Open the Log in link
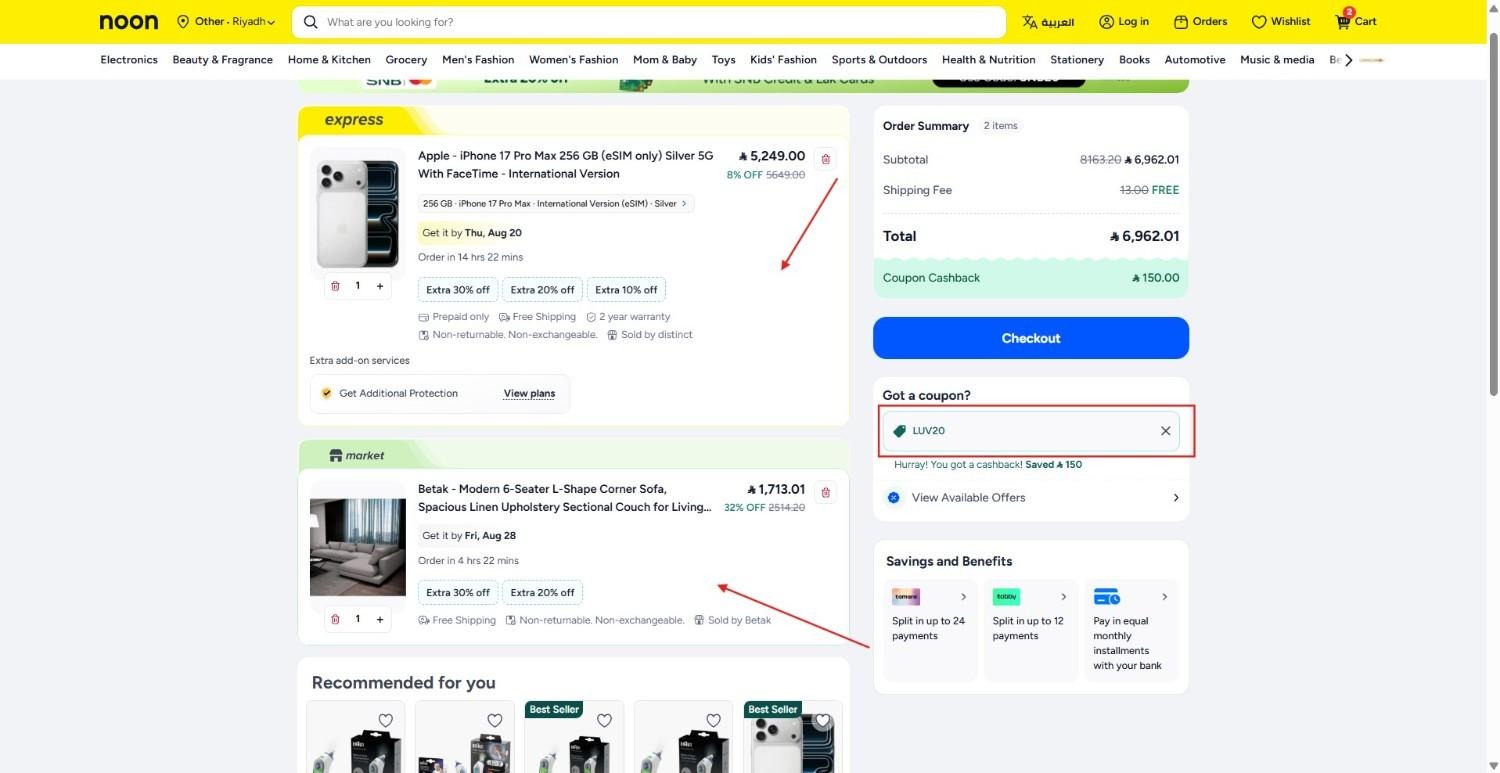The image size is (1500, 773). [x=1124, y=21]
